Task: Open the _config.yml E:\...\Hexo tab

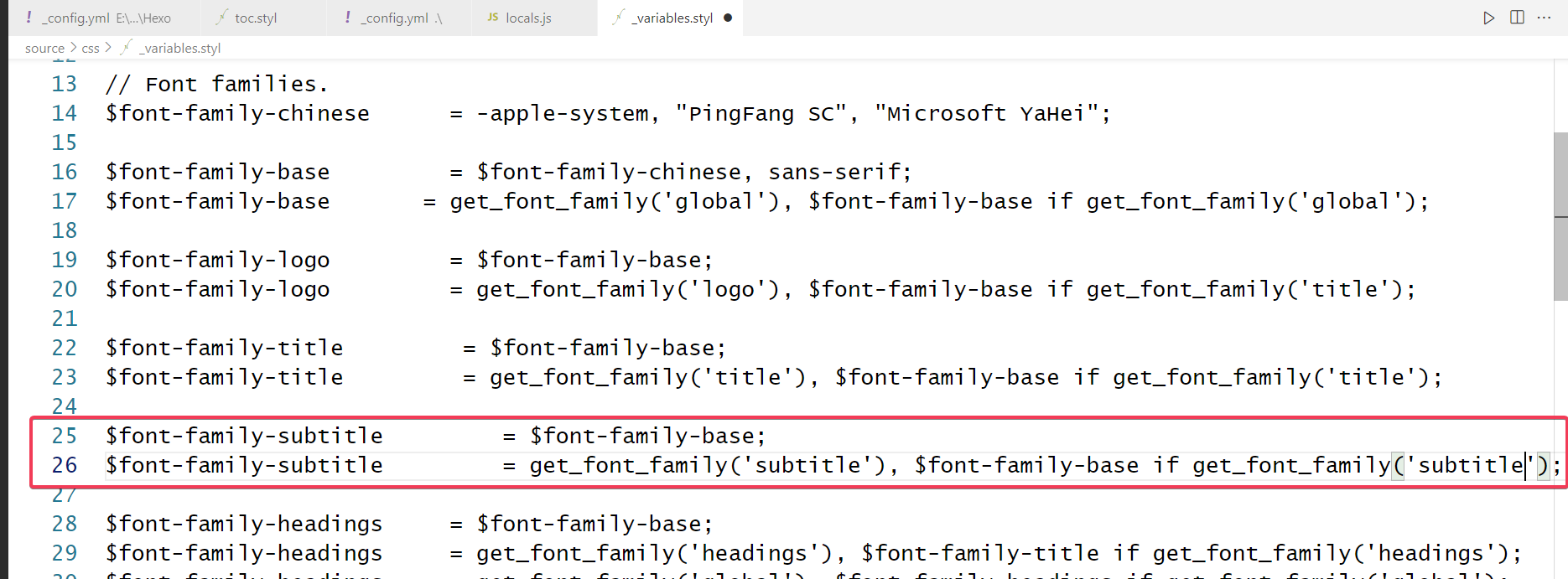Action: coord(106,18)
